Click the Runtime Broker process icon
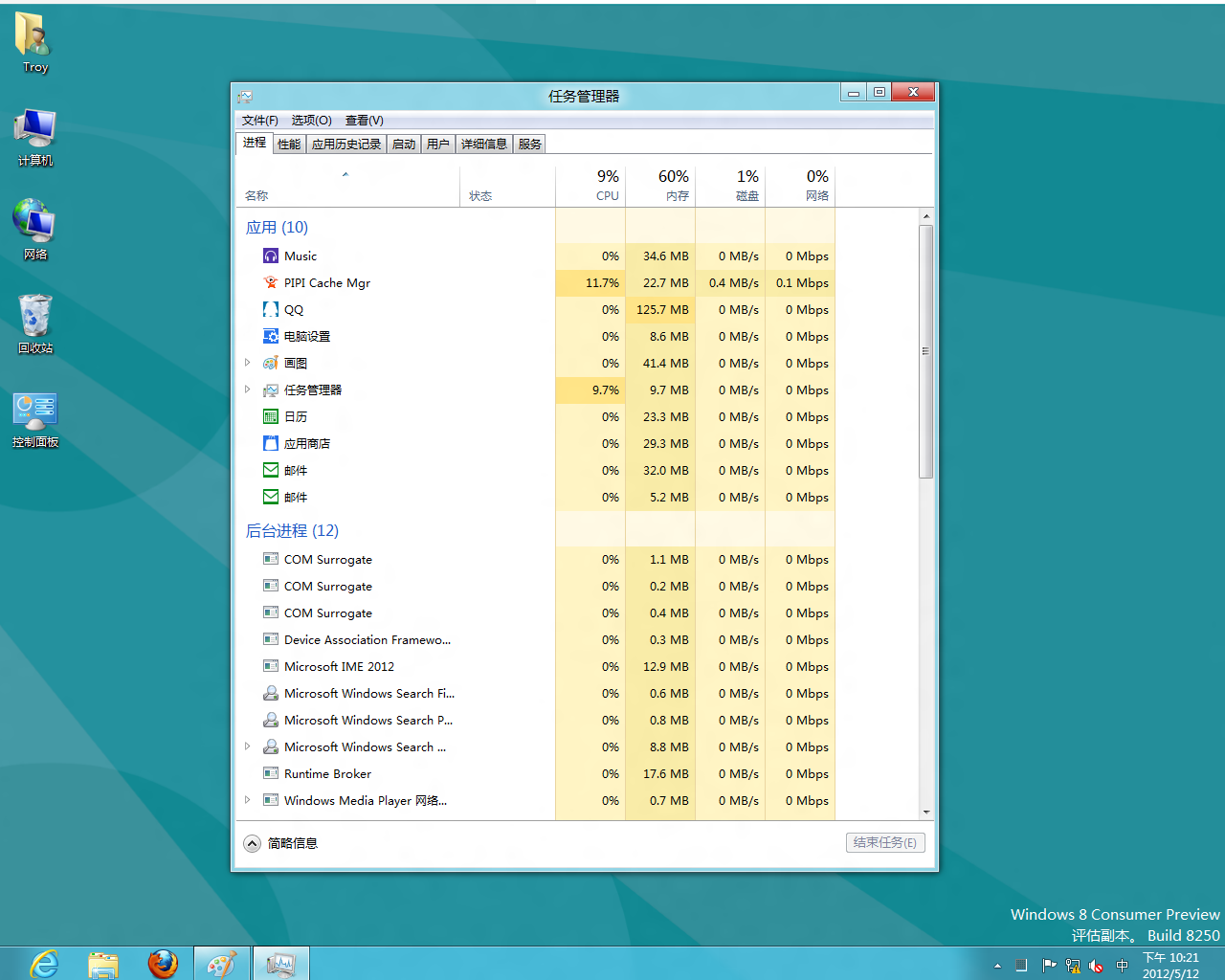 [x=271, y=773]
